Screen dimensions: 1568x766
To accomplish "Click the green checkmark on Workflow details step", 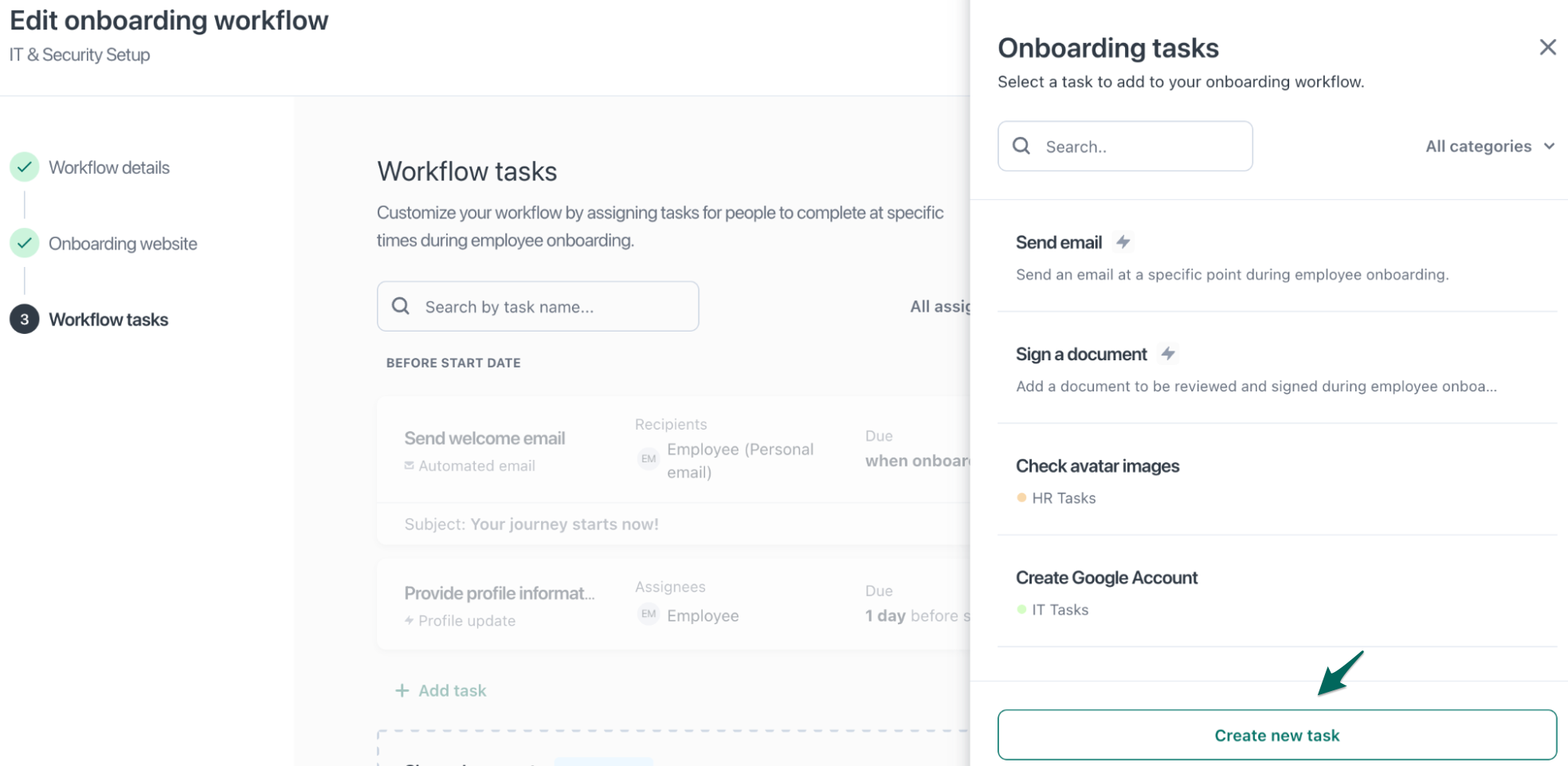I will [x=25, y=167].
